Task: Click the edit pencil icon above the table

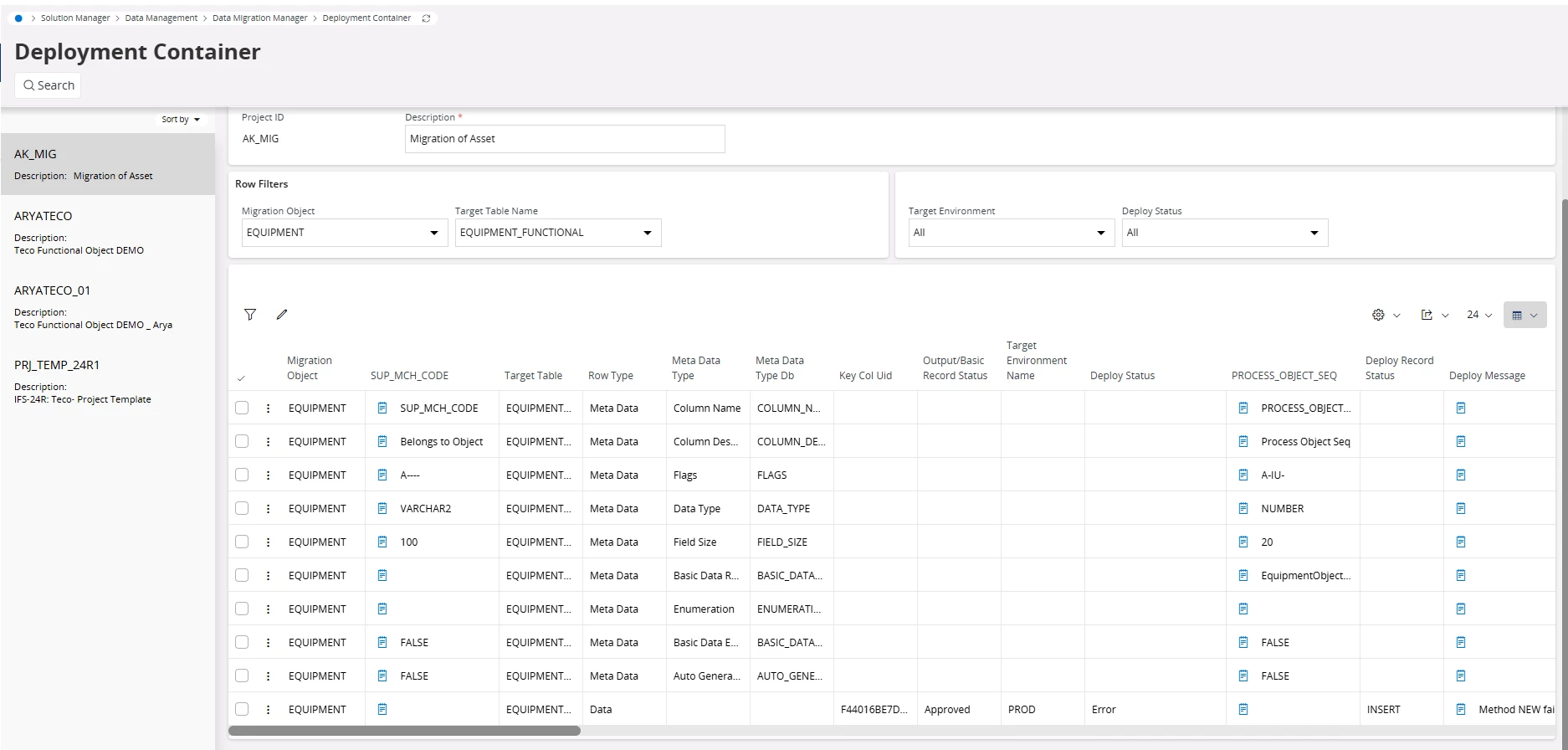Action: (x=282, y=315)
